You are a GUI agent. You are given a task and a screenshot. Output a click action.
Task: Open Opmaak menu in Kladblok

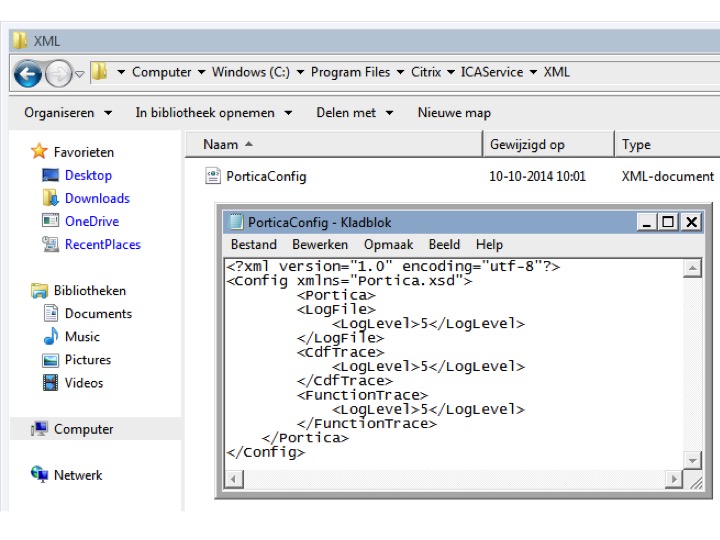(x=388, y=244)
